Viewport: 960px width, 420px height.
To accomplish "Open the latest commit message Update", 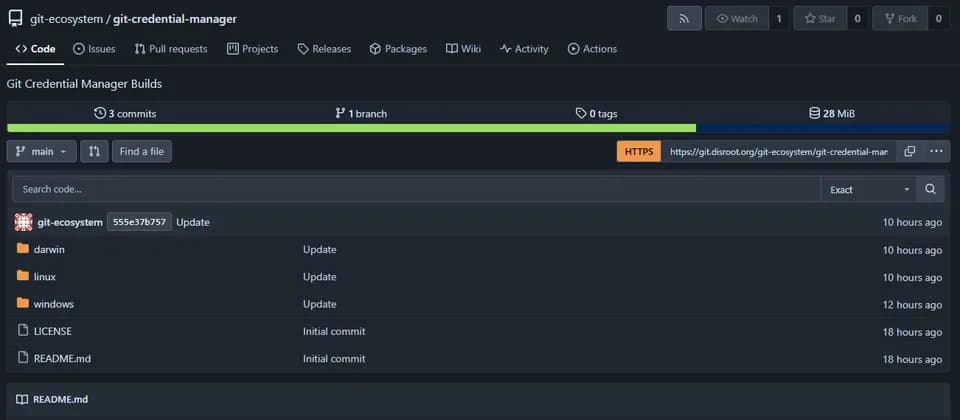I will [x=193, y=222].
